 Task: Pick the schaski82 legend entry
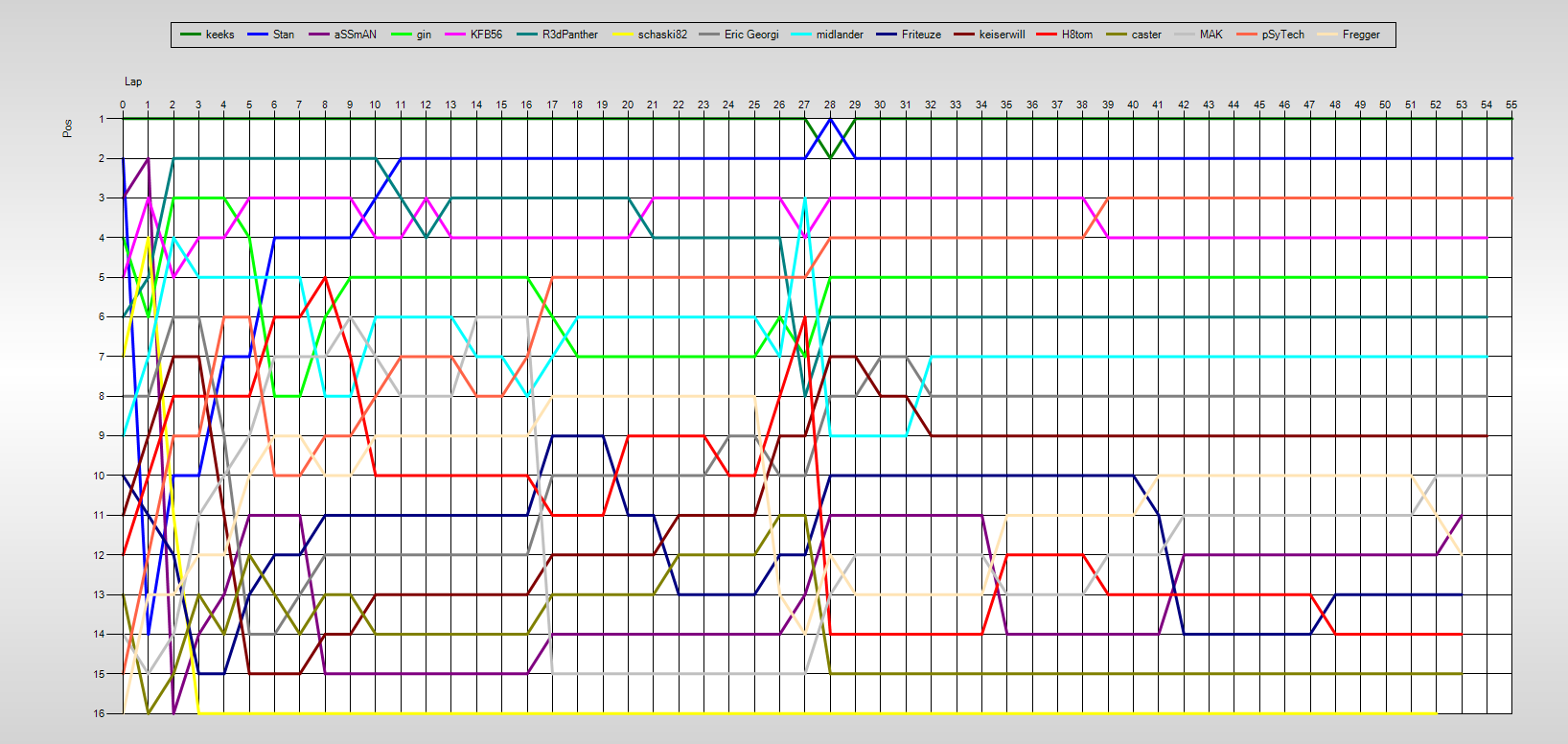662,35
